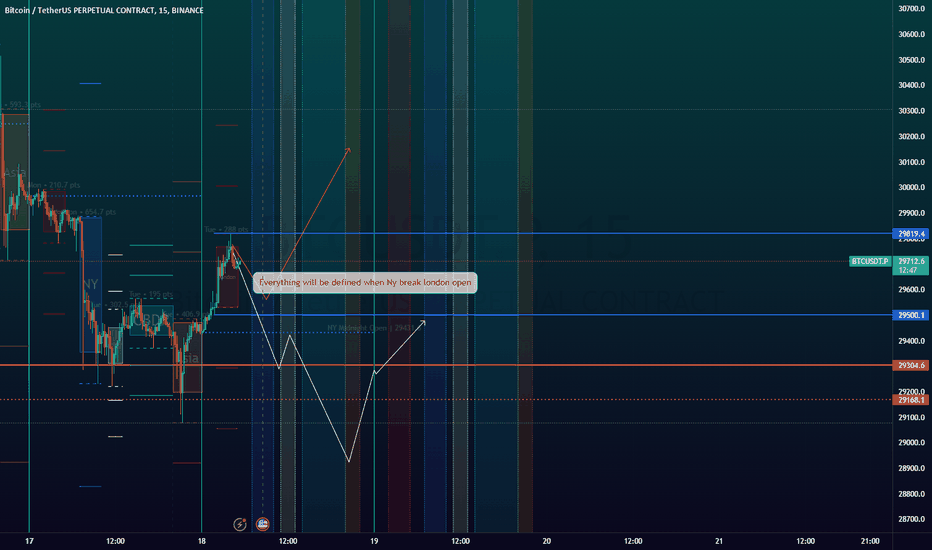Click the 28700.0 price axis label
The image size is (932, 550).
click(911, 520)
